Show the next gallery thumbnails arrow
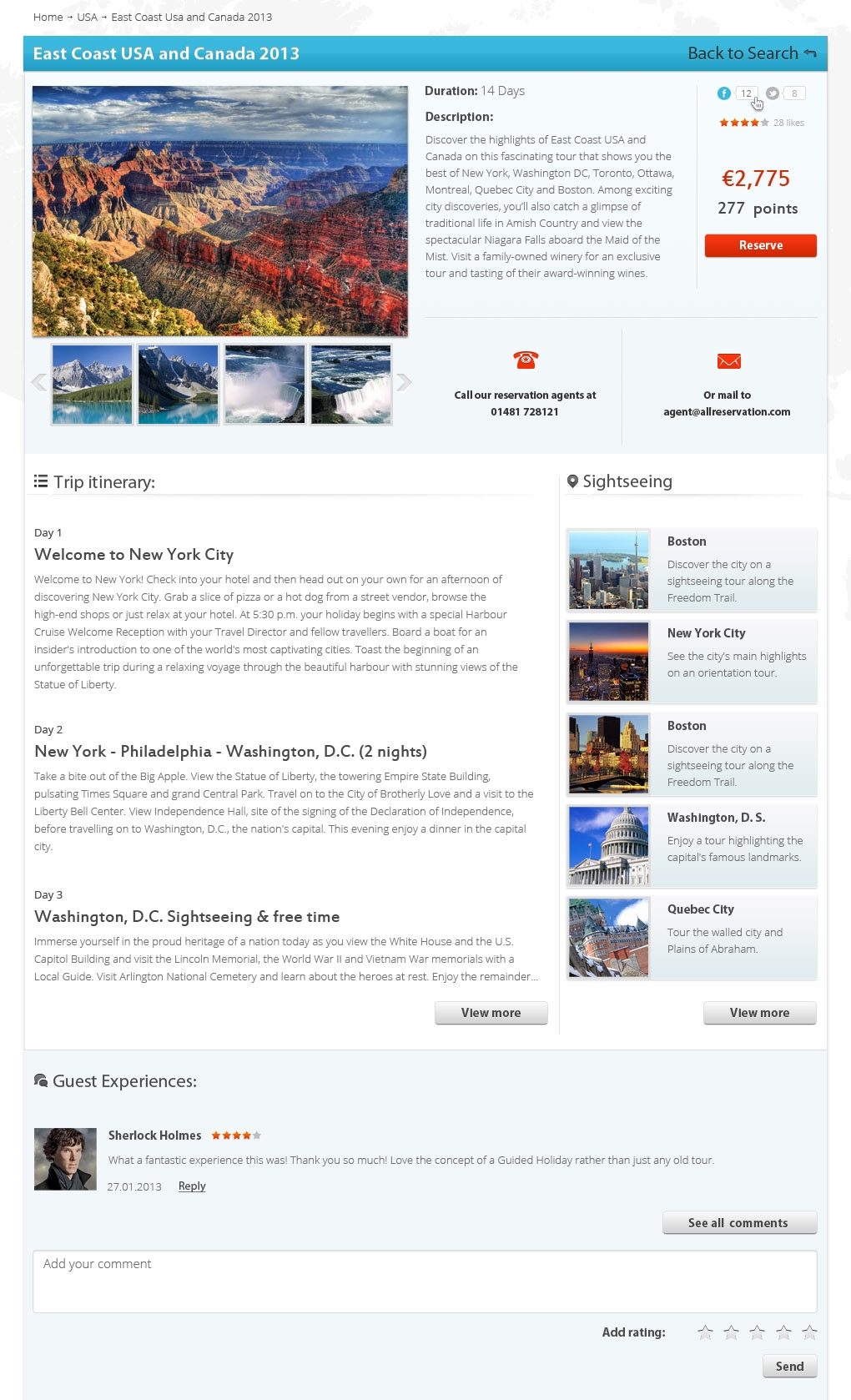 [405, 382]
